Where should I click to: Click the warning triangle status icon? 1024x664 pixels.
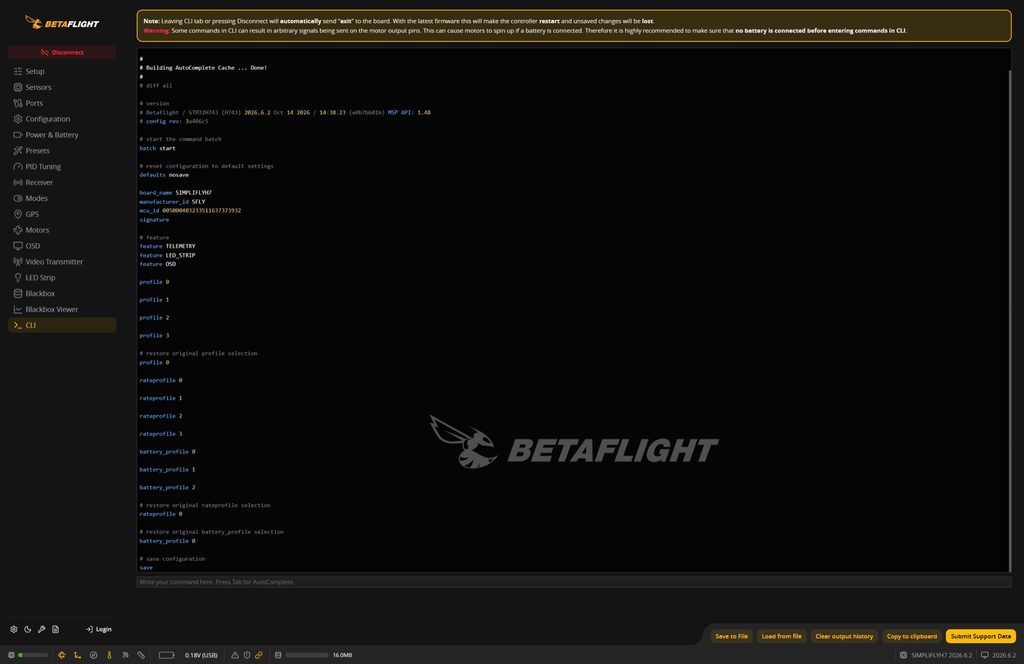pos(235,655)
